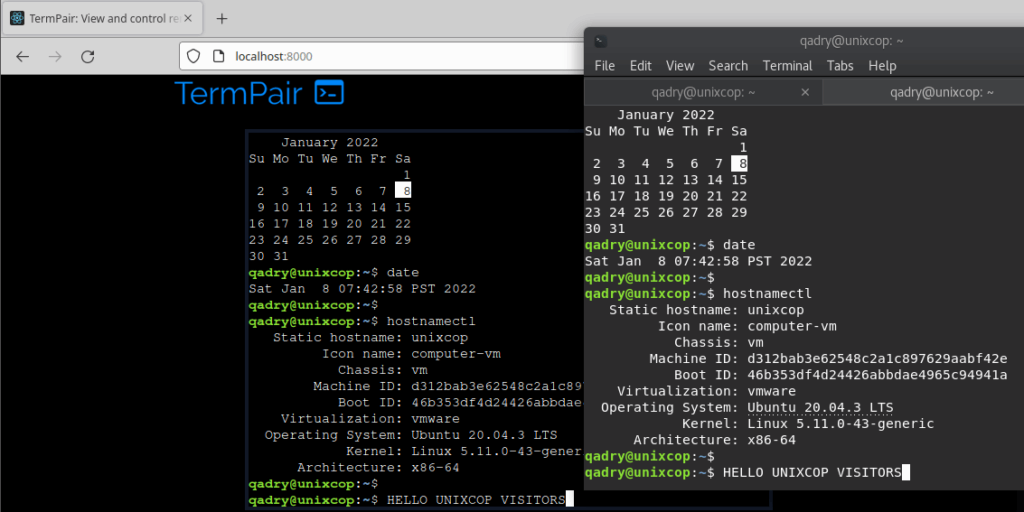
Task: Reload the localhost page
Action: tap(88, 57)
